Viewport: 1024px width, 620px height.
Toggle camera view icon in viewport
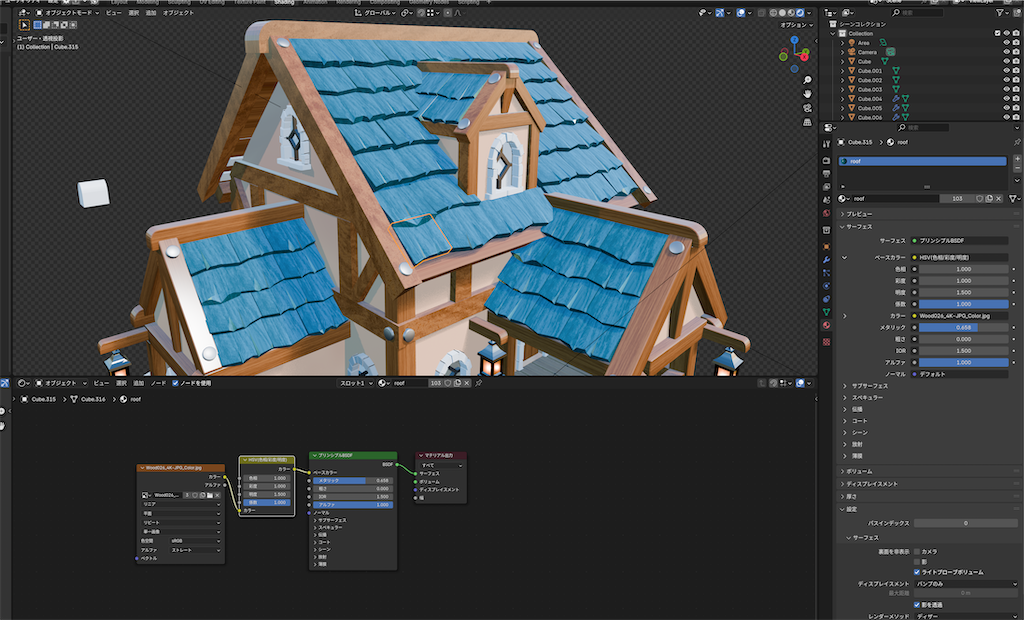point(807,108)
